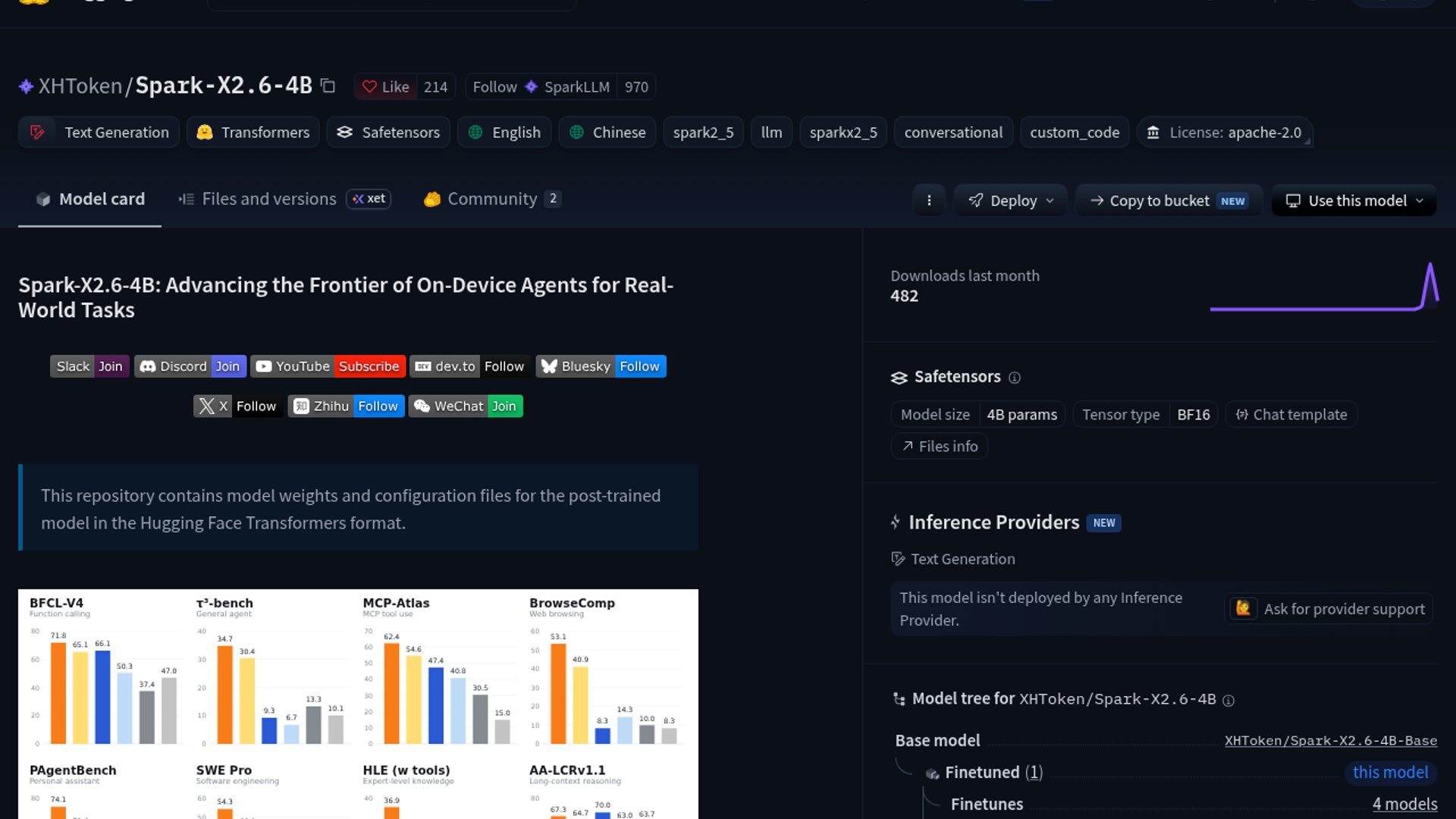Join the WeChat badge
The width and height of the screenshot is (1456, 819).
pyautogui.click(x=466, y=406)
